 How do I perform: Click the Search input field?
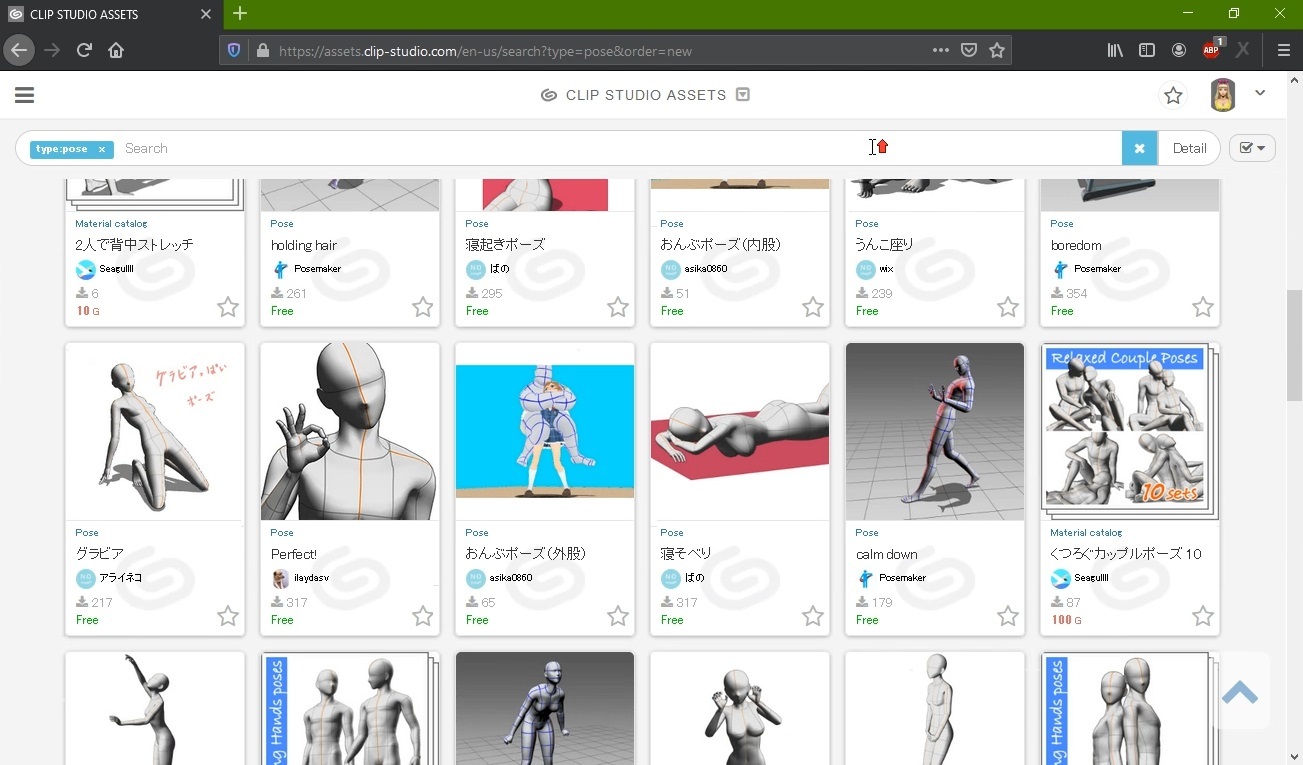pos(620,148)
